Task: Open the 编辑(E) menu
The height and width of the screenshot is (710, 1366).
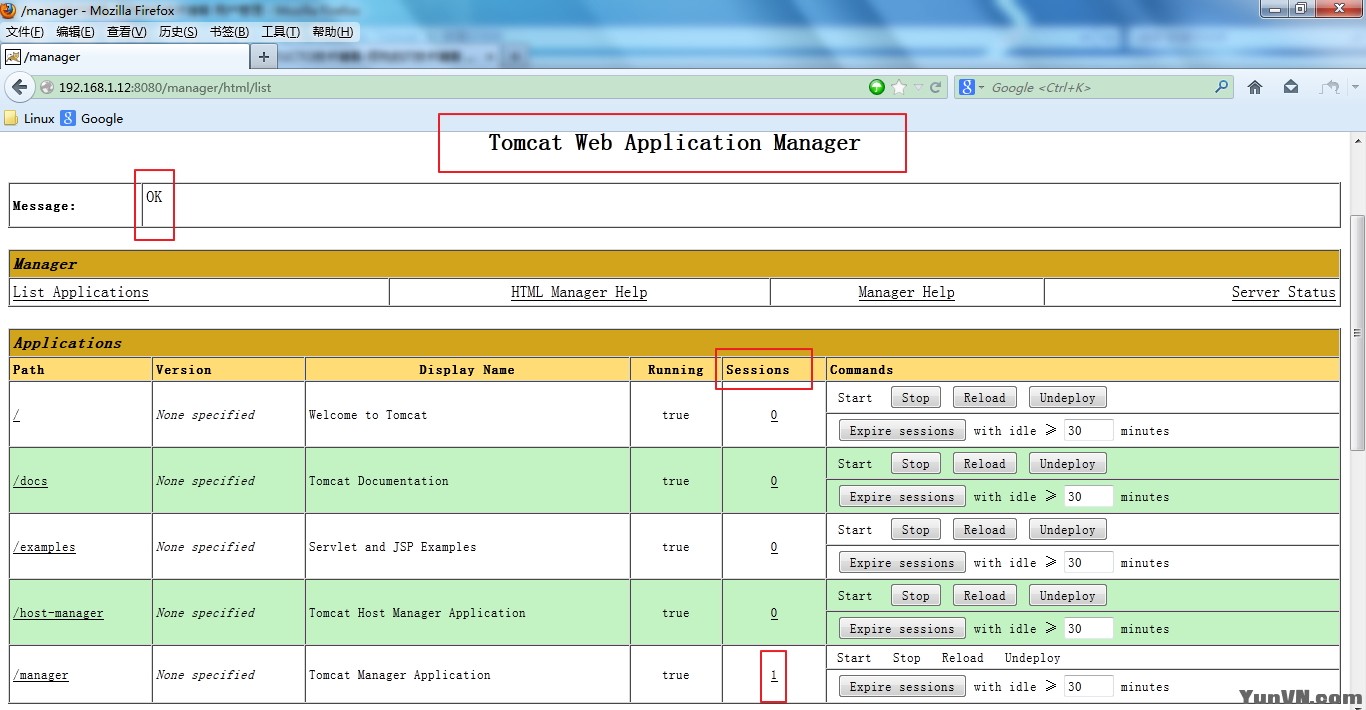Action: (76, 32)
